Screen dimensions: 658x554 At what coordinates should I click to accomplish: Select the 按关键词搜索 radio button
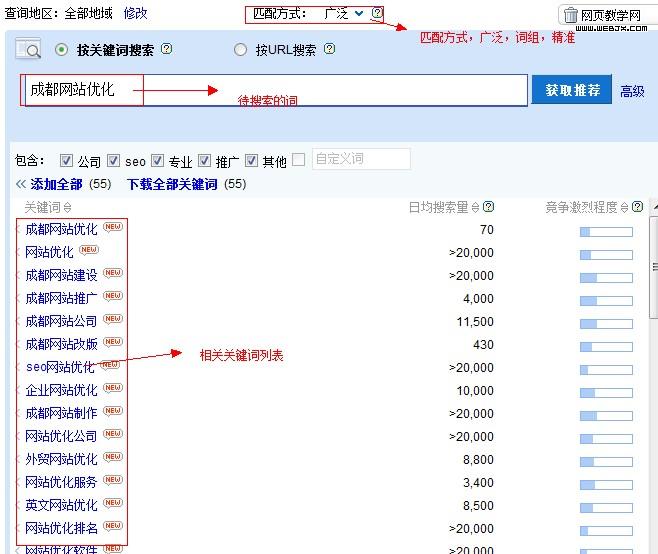tap(62, 49)
